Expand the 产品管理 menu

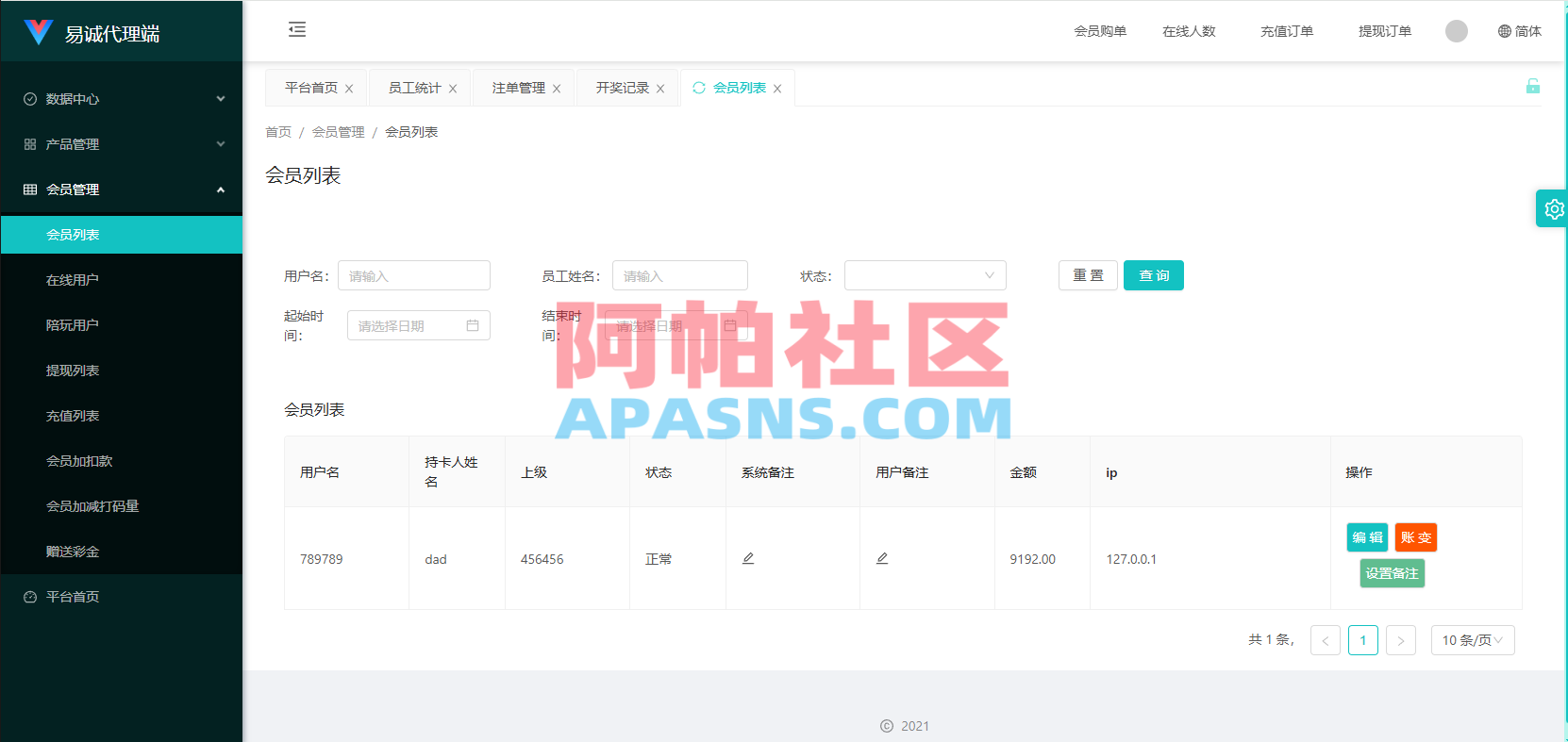[122, 144]
